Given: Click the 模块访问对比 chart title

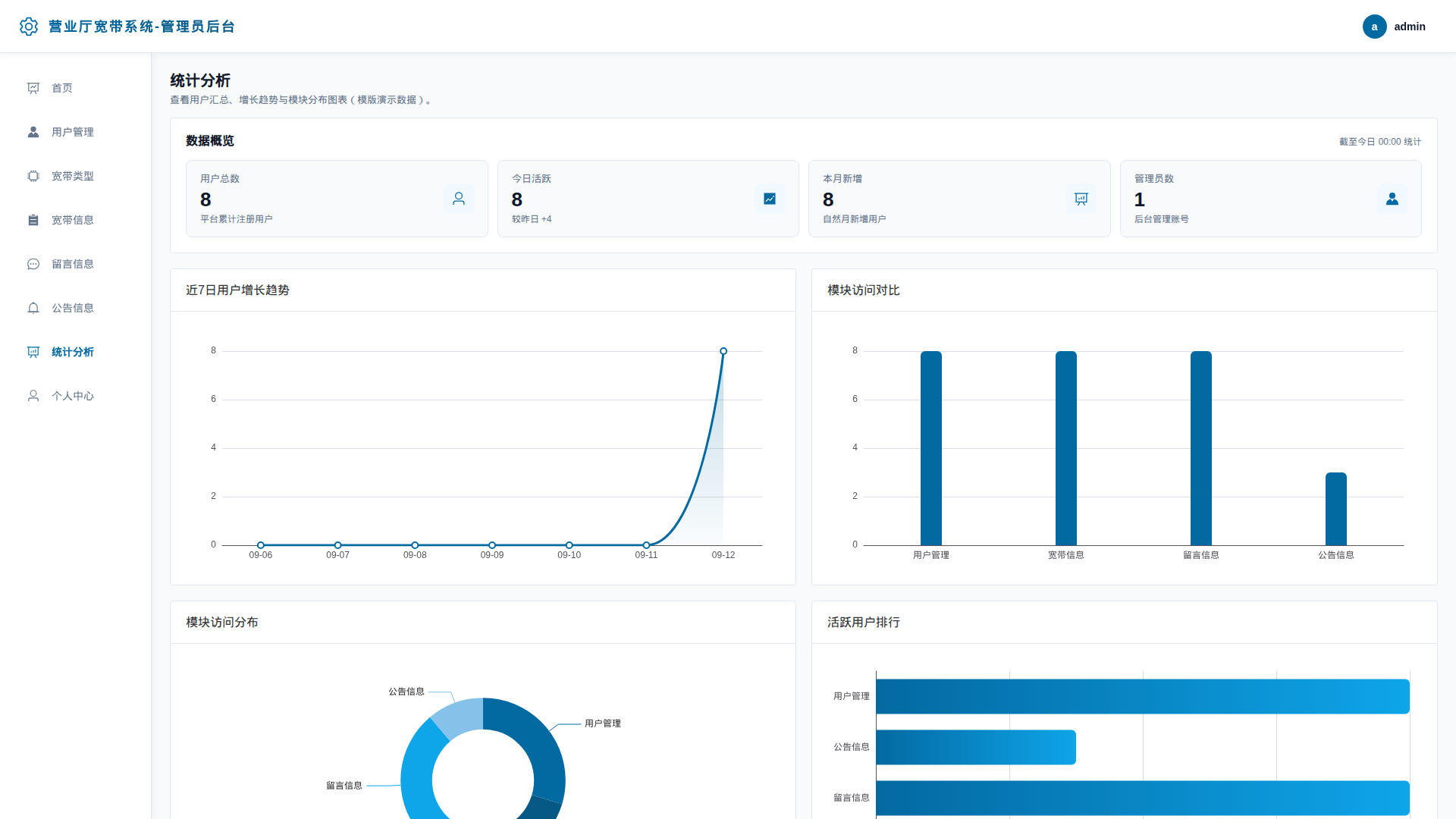Looking at the screenshot, I should click(x=864, y=290).
